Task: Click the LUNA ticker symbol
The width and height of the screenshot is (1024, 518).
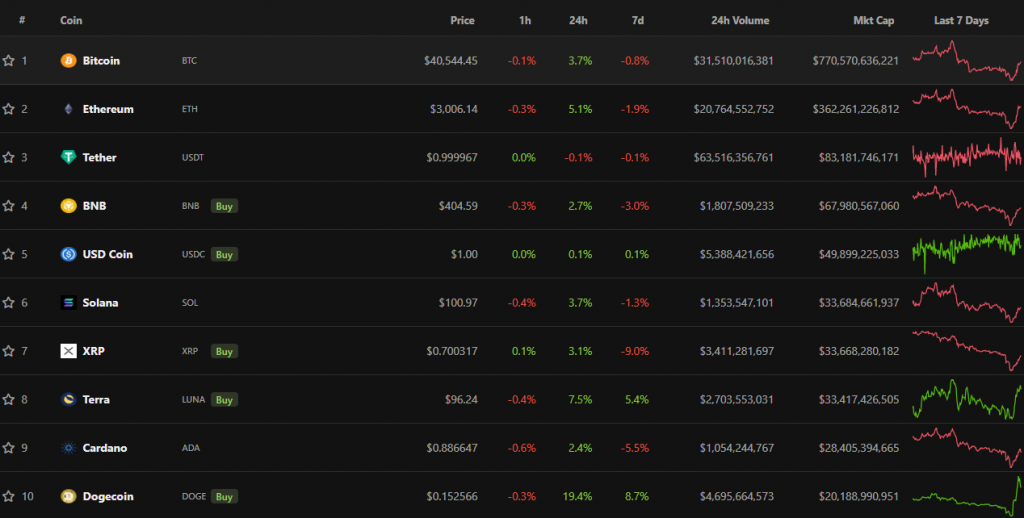Action: [x=193, y=399]
